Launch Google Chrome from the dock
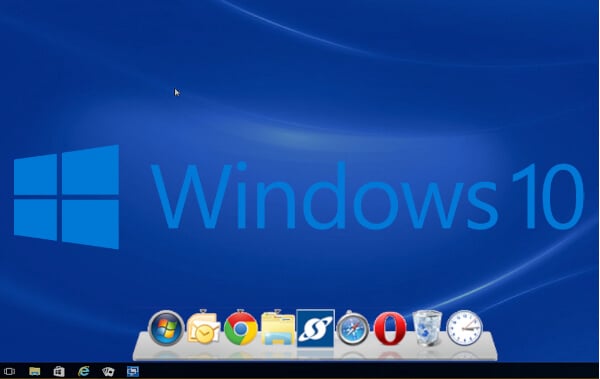 pos(241,328)
